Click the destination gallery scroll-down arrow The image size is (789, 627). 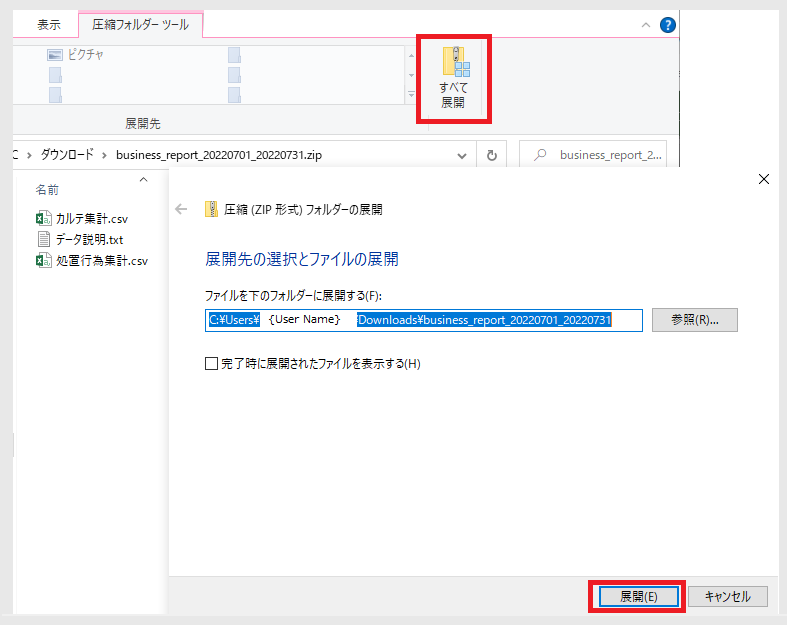(411, 75)
